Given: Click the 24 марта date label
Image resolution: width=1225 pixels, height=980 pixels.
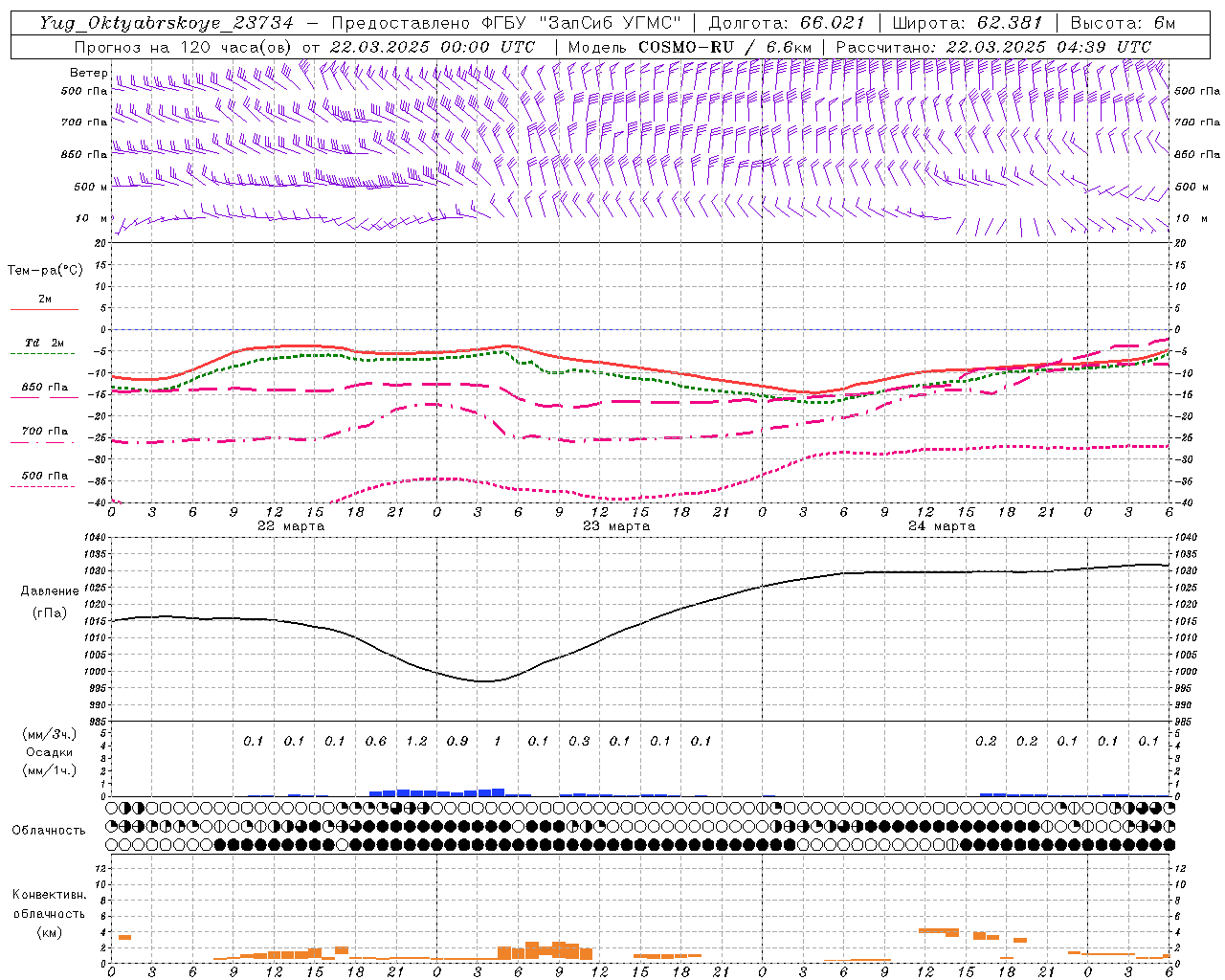Looking at the screenshot, I should [x=942, y=526].
